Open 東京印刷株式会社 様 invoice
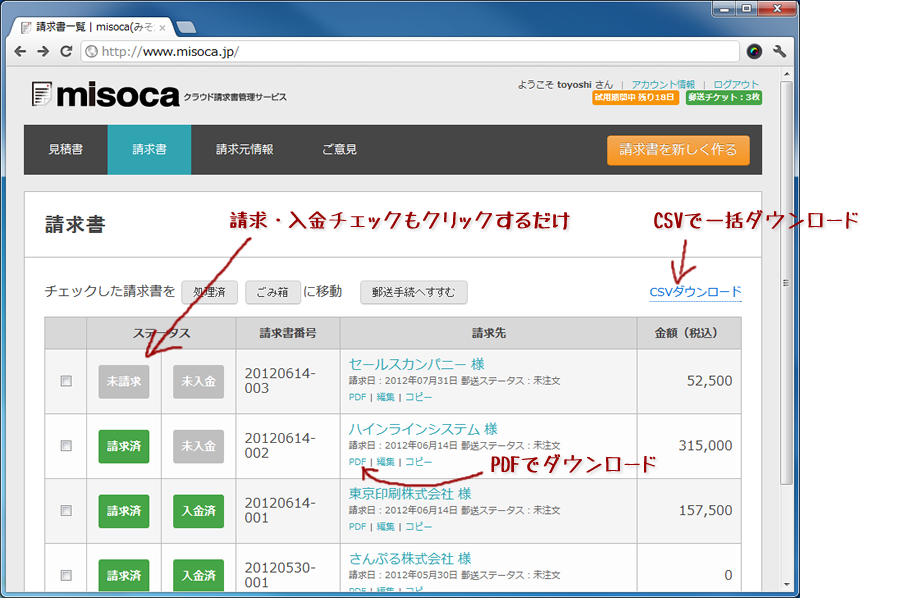The height and width of the screenshot is (598, 900). (x=410, y=494)
